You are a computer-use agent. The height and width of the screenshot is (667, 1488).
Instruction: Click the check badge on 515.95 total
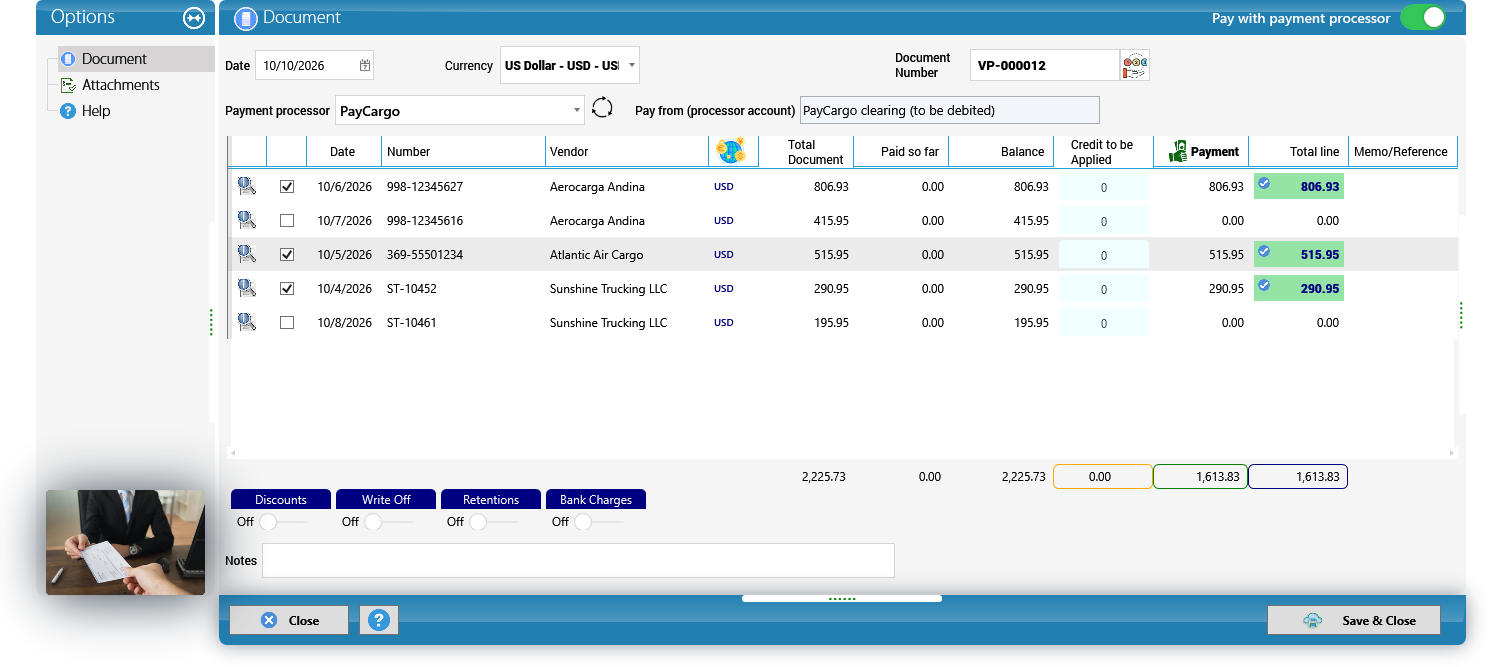point(1264,252)
